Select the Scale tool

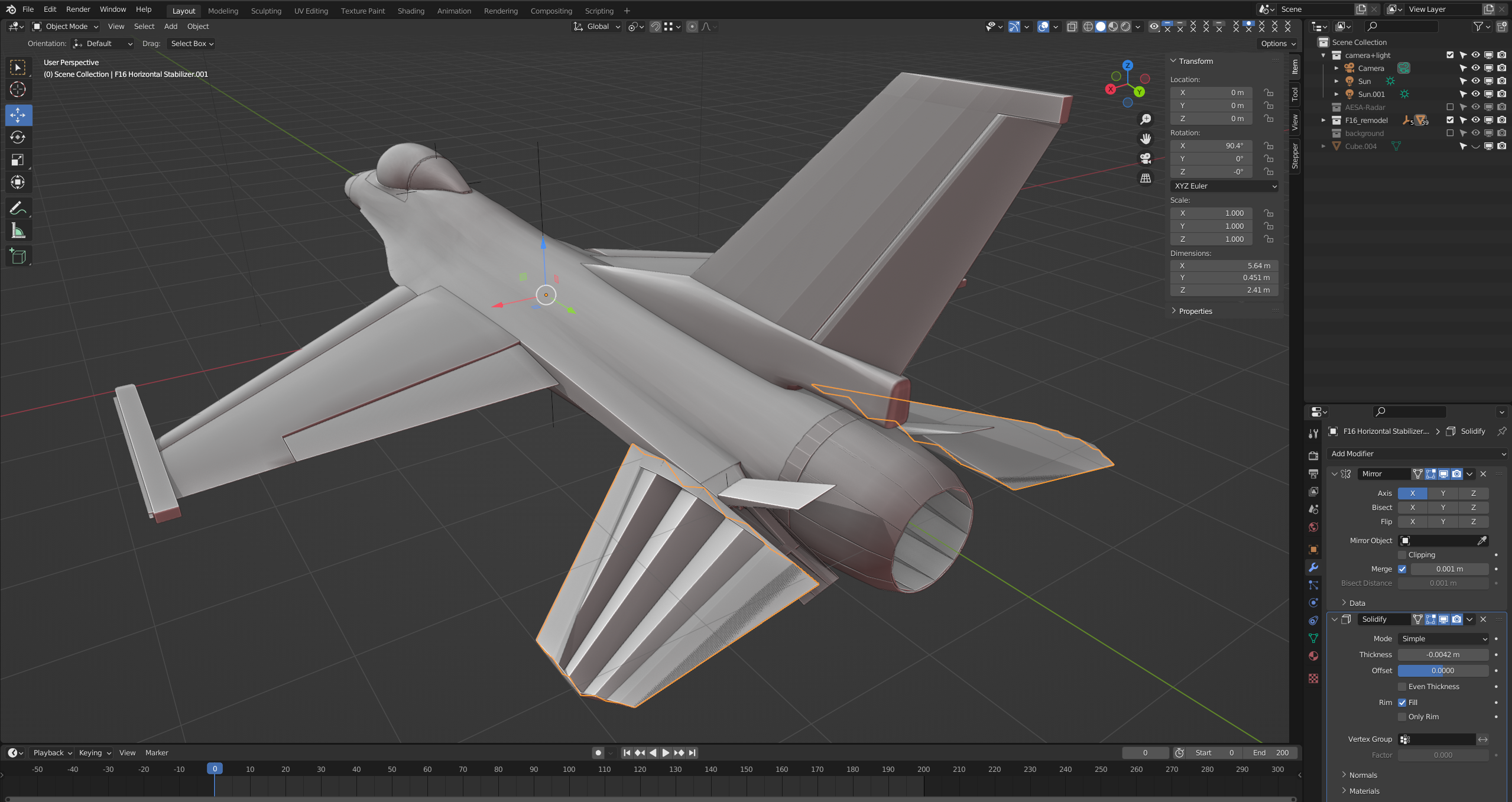pyautogui.click(x=18, y=160)
